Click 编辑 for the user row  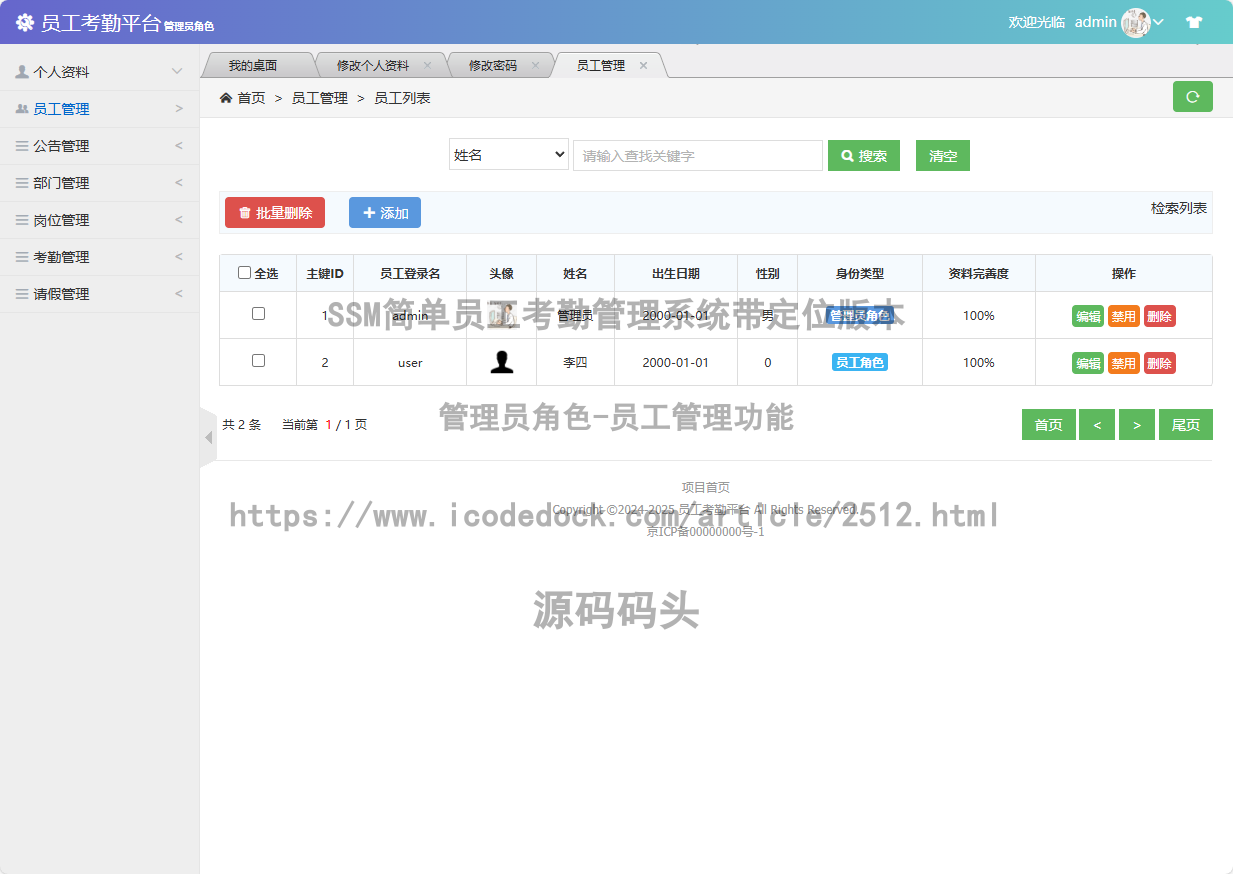click(1088, 363)
